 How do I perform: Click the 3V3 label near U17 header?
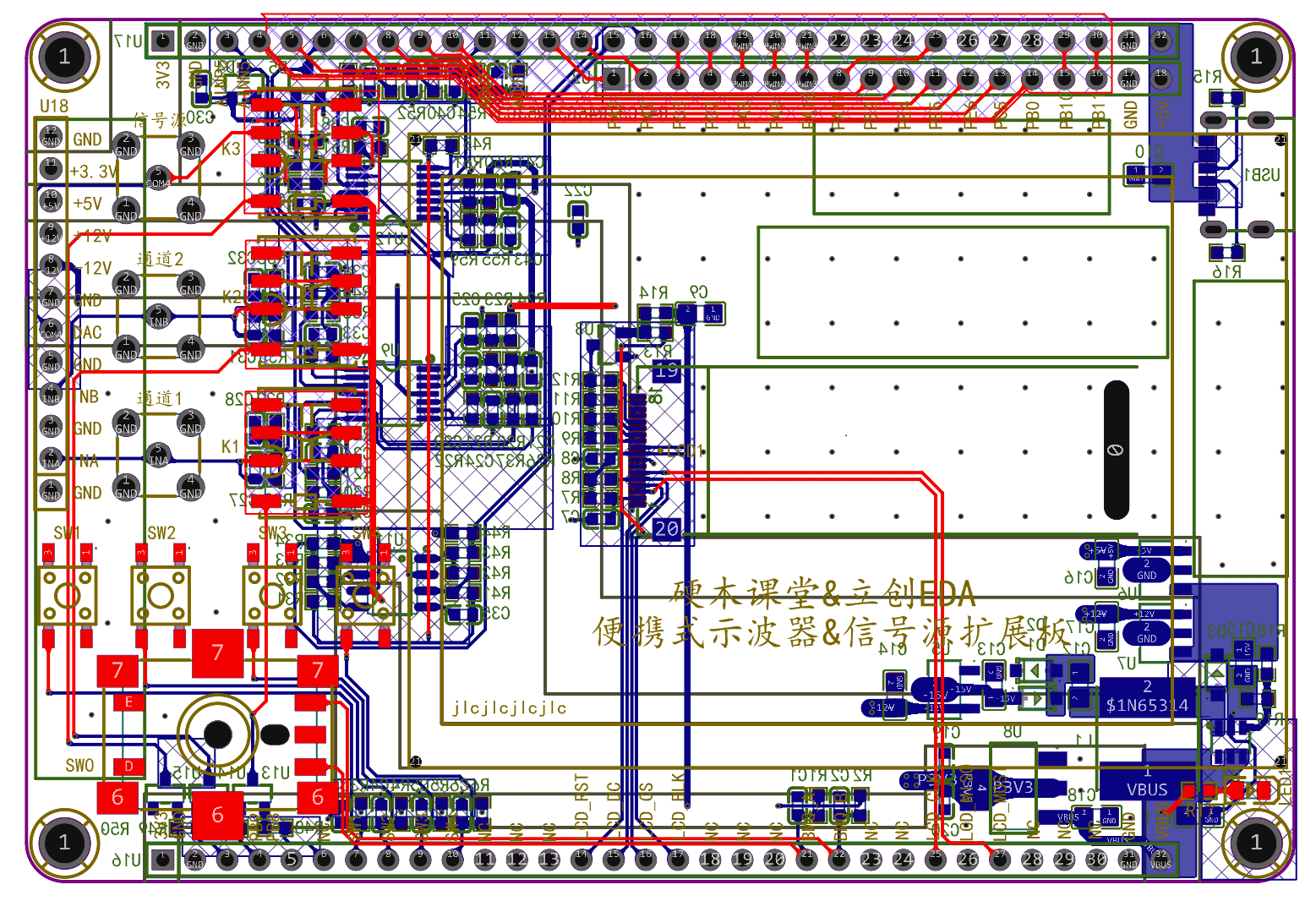[x=163, y=74]
